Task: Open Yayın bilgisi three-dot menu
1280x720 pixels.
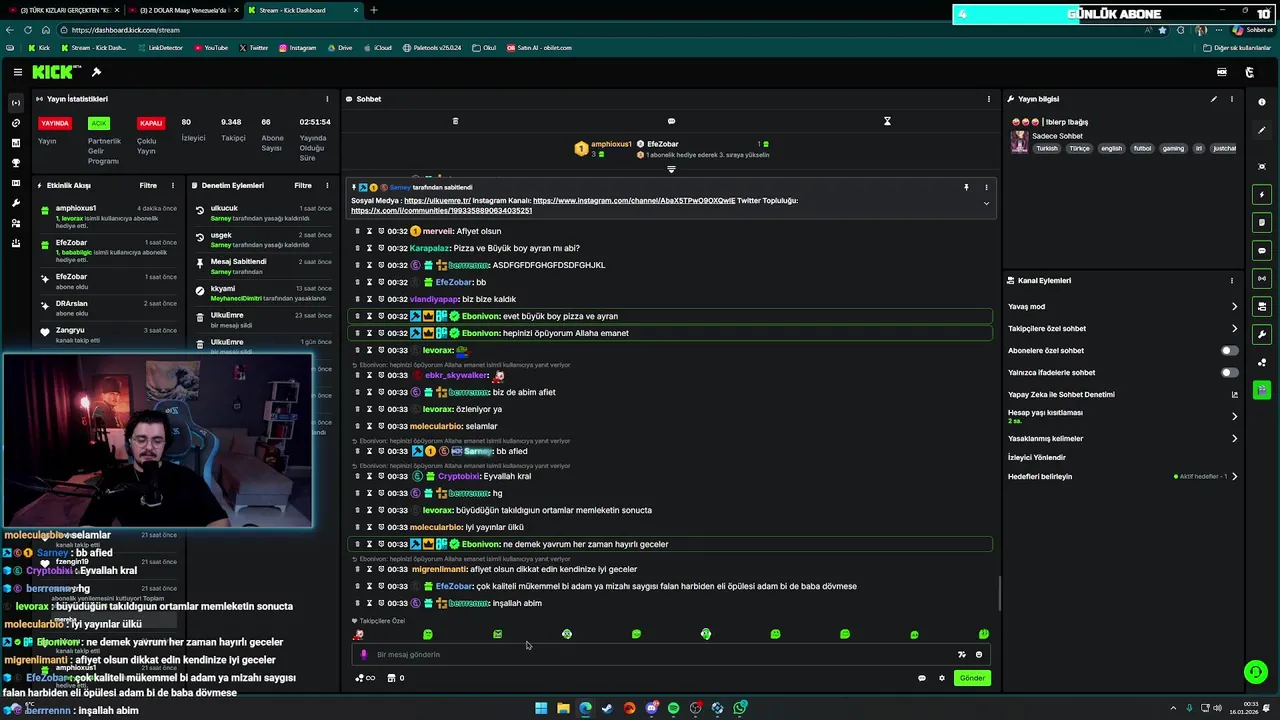Action: [1232, 99]
